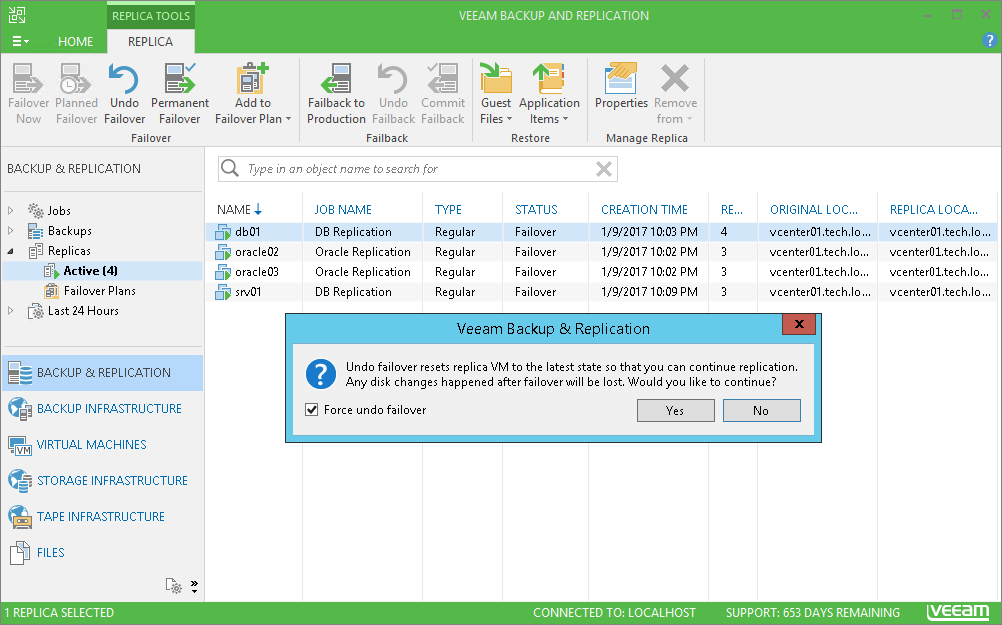Open the BACKUP INFRASTRUCTURE view
The height and width of the screenshot is (625, 1002).
coord(103,408)
